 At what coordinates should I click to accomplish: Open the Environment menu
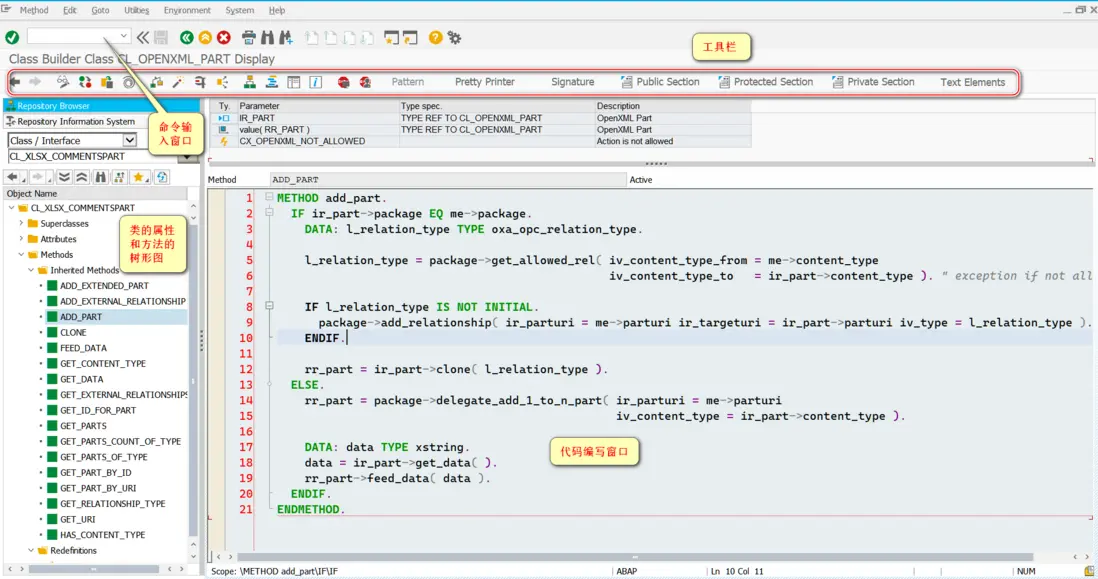click(187, 10)
